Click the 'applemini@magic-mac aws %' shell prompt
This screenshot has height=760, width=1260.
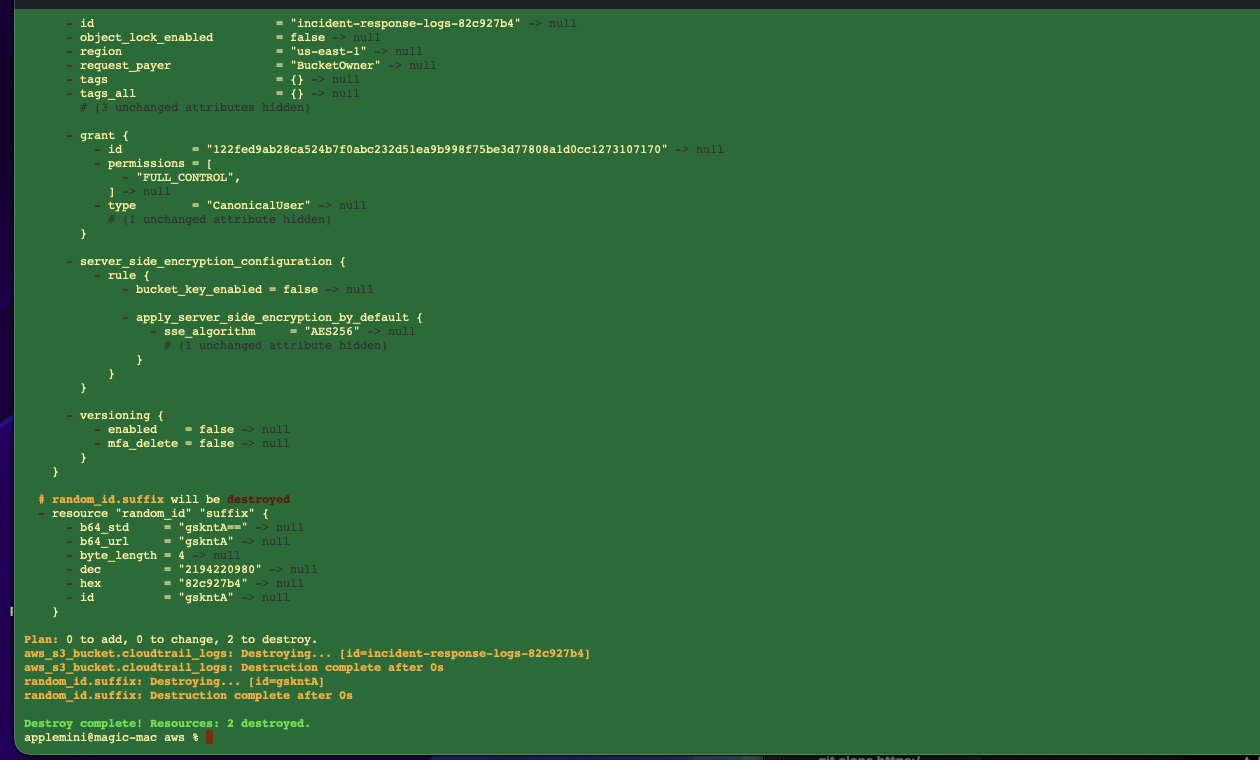(x=111, y=737)
